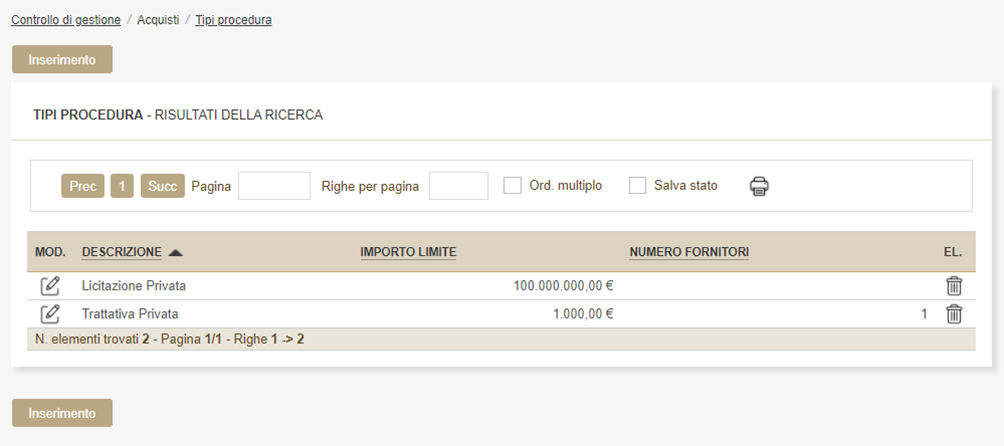The width and height of the screenshot is (1004, 446).
Task: Open Controllo di gestione breadcrumb
Action: point(66,20)
